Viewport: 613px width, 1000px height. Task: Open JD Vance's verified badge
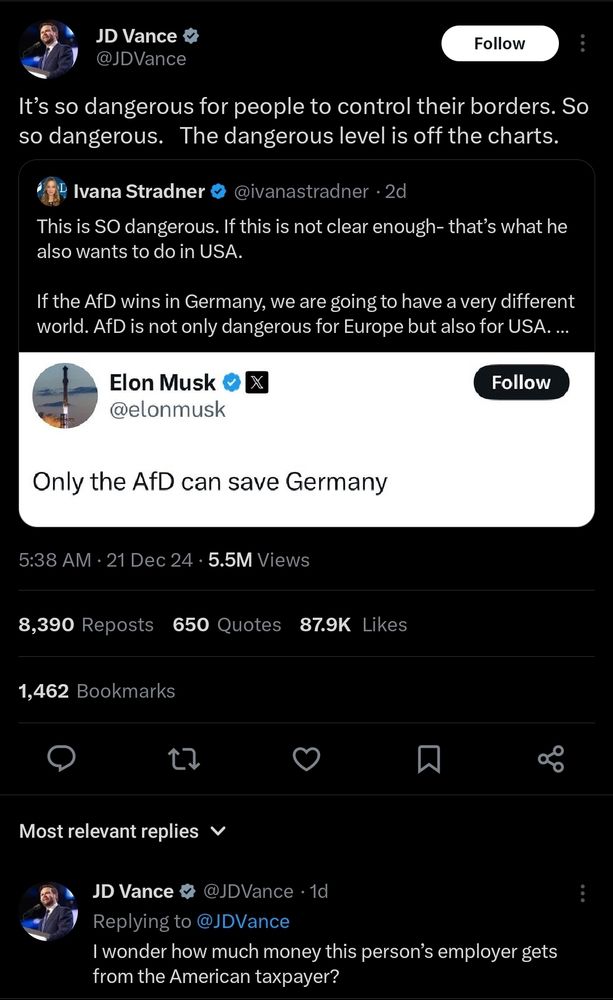point(190,35)
